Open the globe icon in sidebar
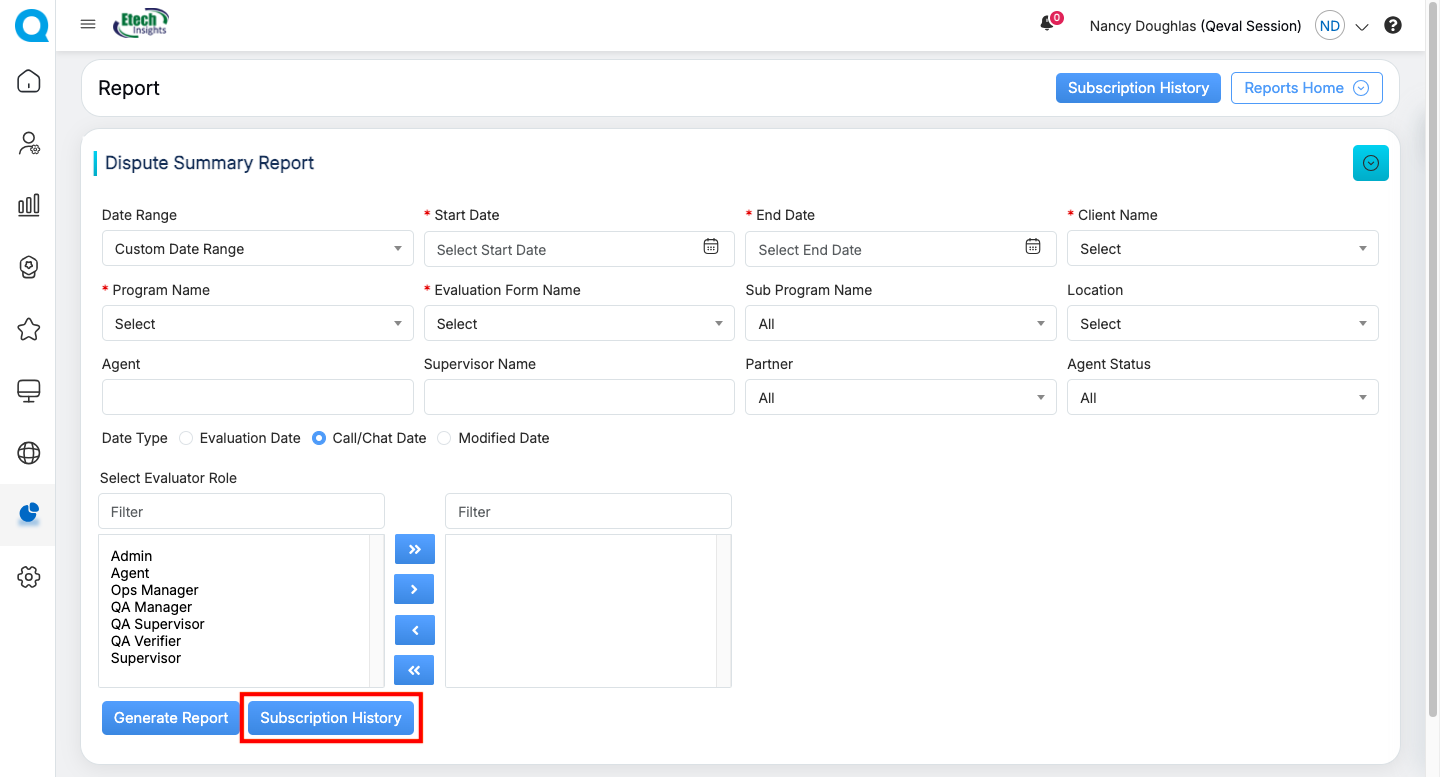 [29, 453]
